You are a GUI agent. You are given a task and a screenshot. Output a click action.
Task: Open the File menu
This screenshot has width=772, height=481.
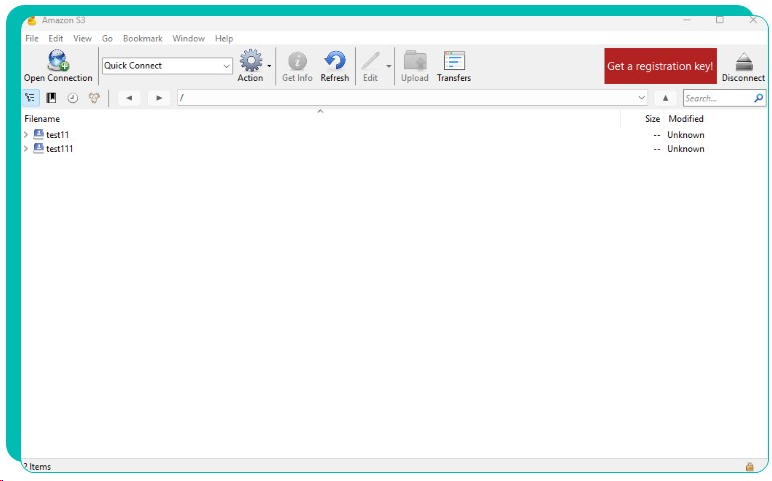[x=32, y=38]
